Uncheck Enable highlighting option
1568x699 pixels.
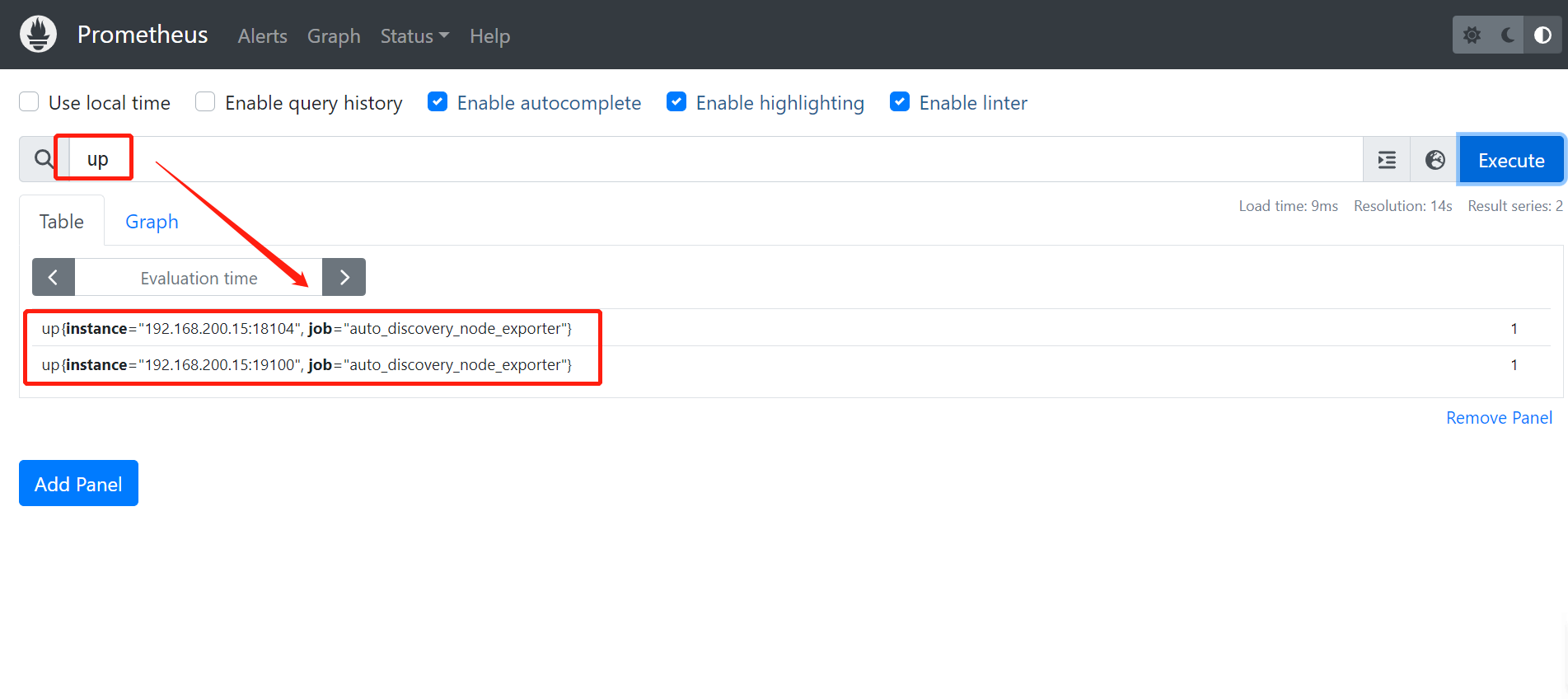click(x=676, y=102)
